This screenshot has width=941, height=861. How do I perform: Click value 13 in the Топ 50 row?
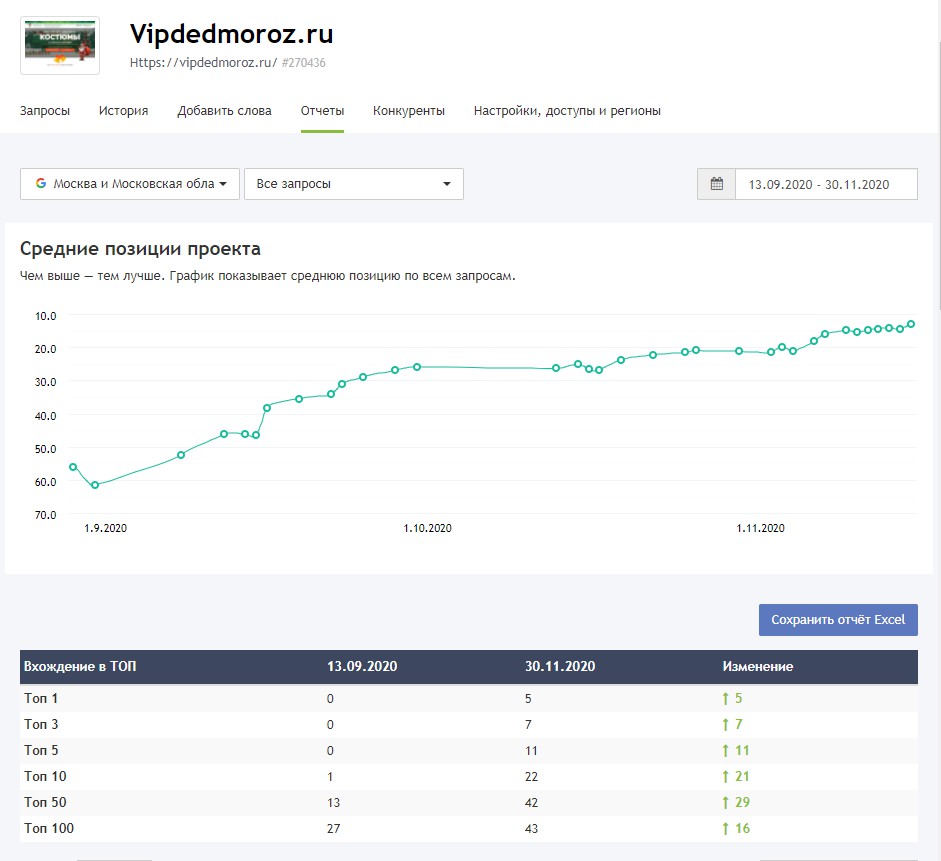[x=333, y=803]
